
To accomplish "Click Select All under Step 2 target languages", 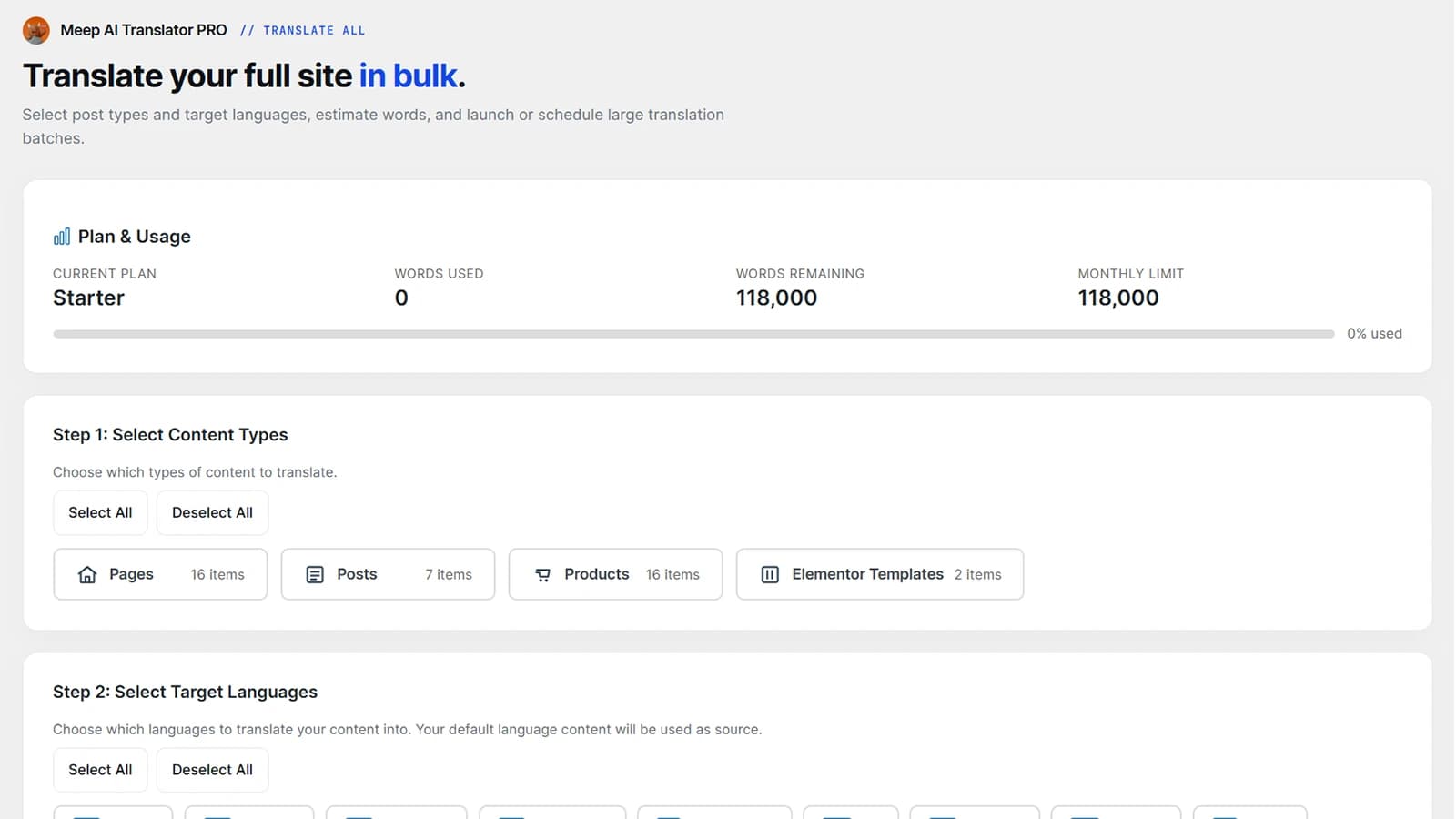I will click(100, 770).
